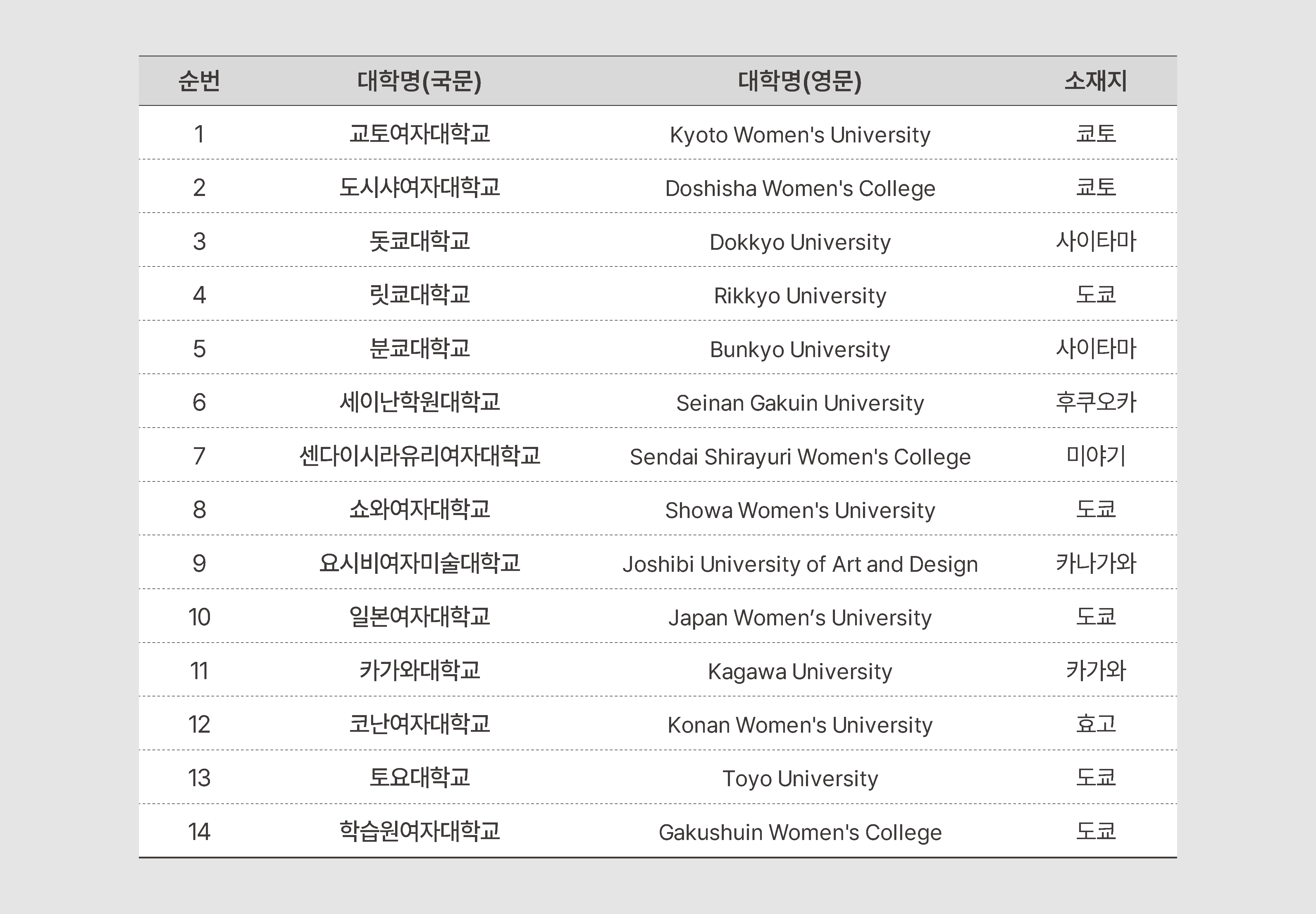
Task: Select Dokkyo University text
Action: click(800, 242)
